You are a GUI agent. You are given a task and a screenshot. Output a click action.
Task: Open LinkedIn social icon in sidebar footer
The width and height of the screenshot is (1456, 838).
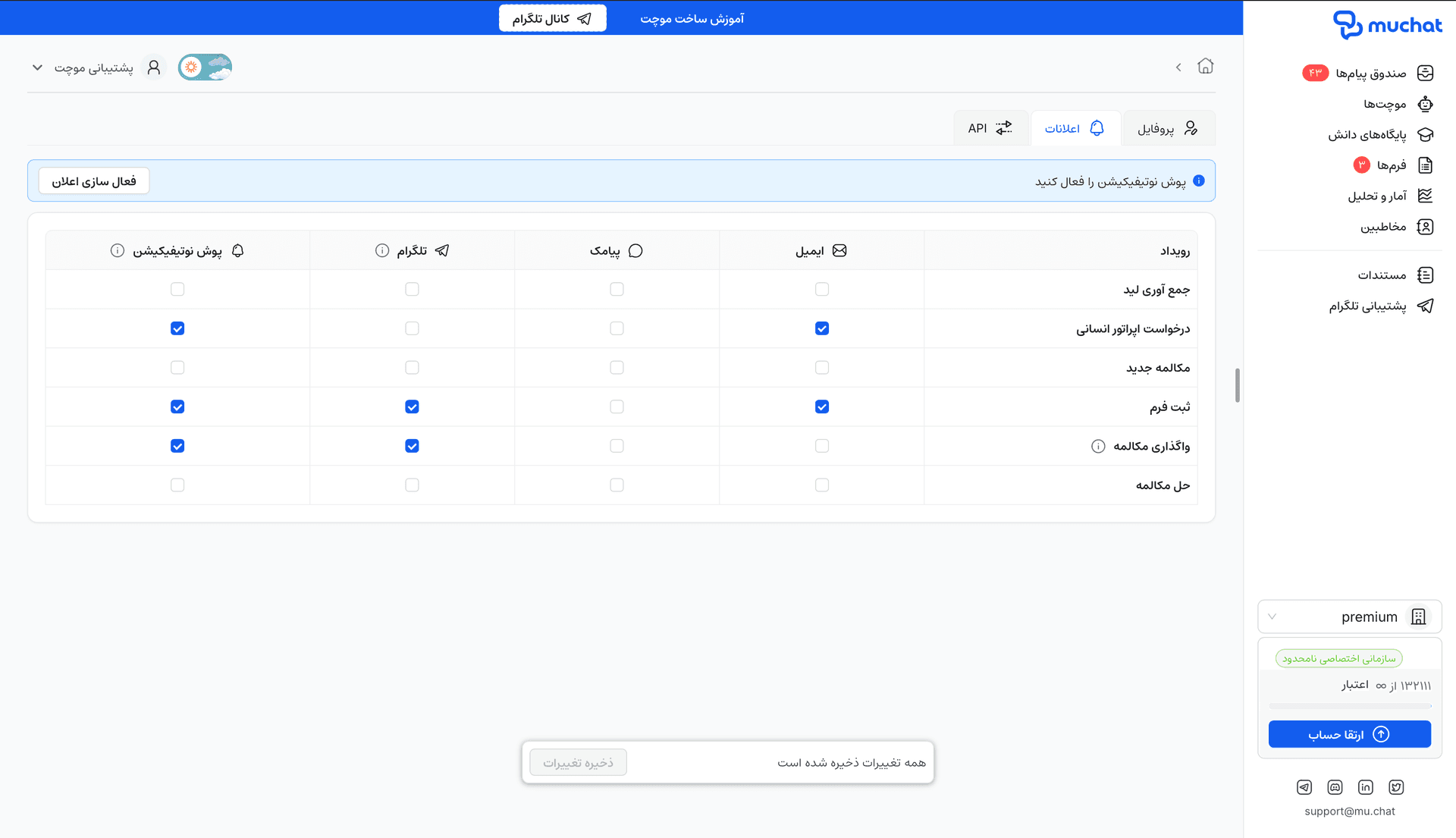tap(1365, 787)
